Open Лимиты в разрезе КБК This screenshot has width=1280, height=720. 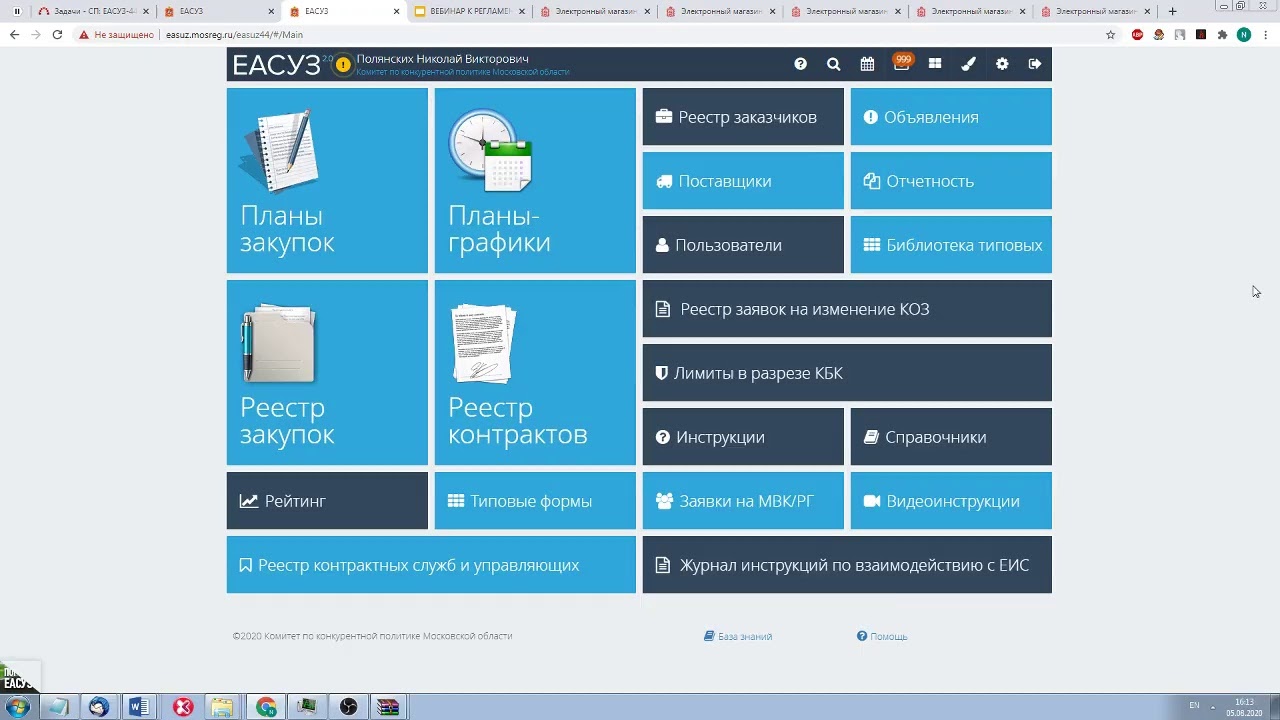click(847, 373)
